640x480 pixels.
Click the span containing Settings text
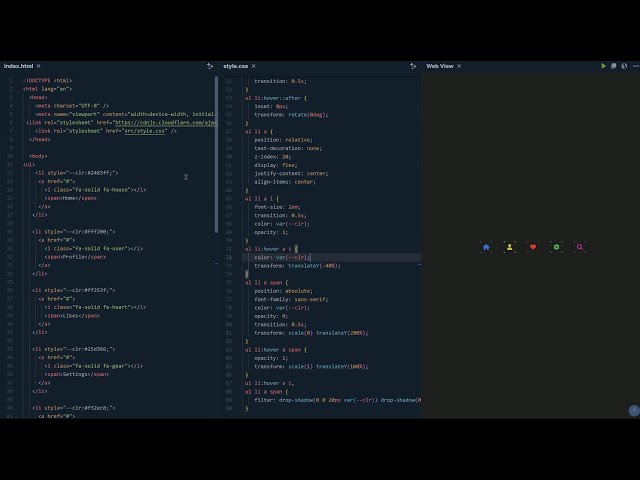[x=77, y=374]
